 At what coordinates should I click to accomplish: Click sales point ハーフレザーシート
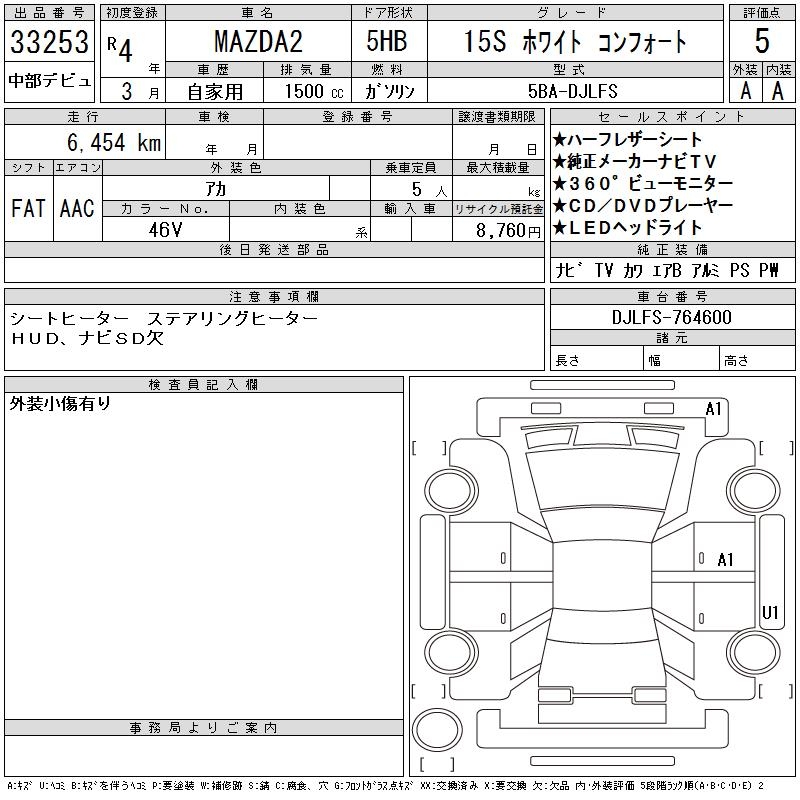coord(627,139)
